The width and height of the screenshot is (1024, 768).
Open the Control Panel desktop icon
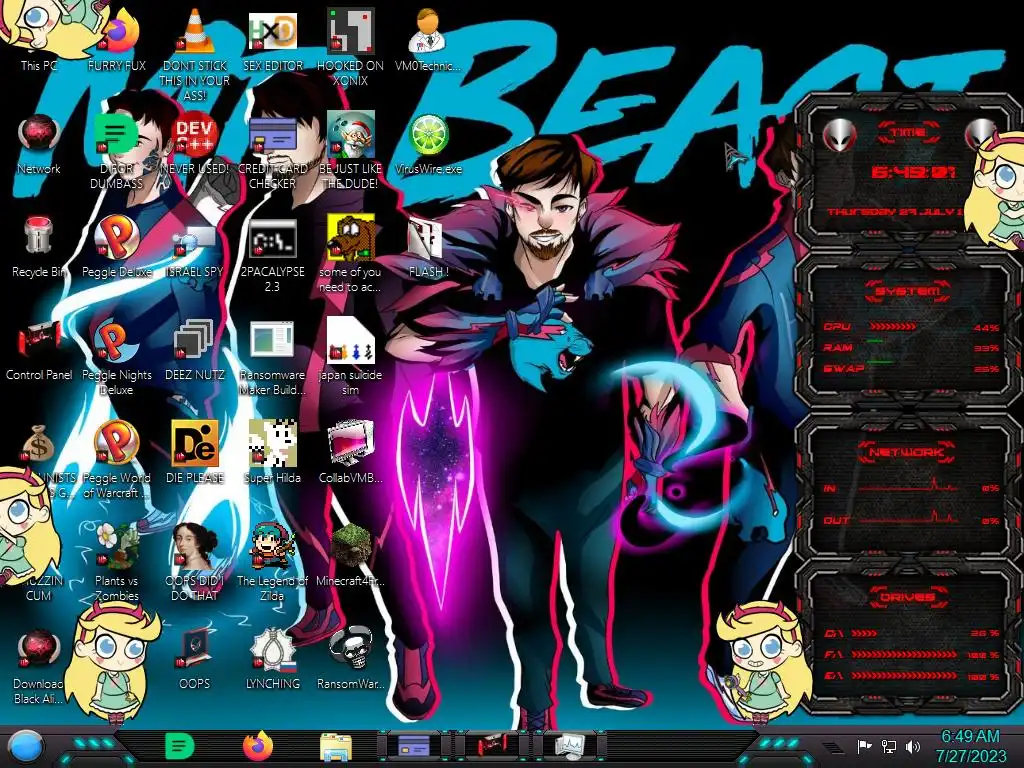39,341
